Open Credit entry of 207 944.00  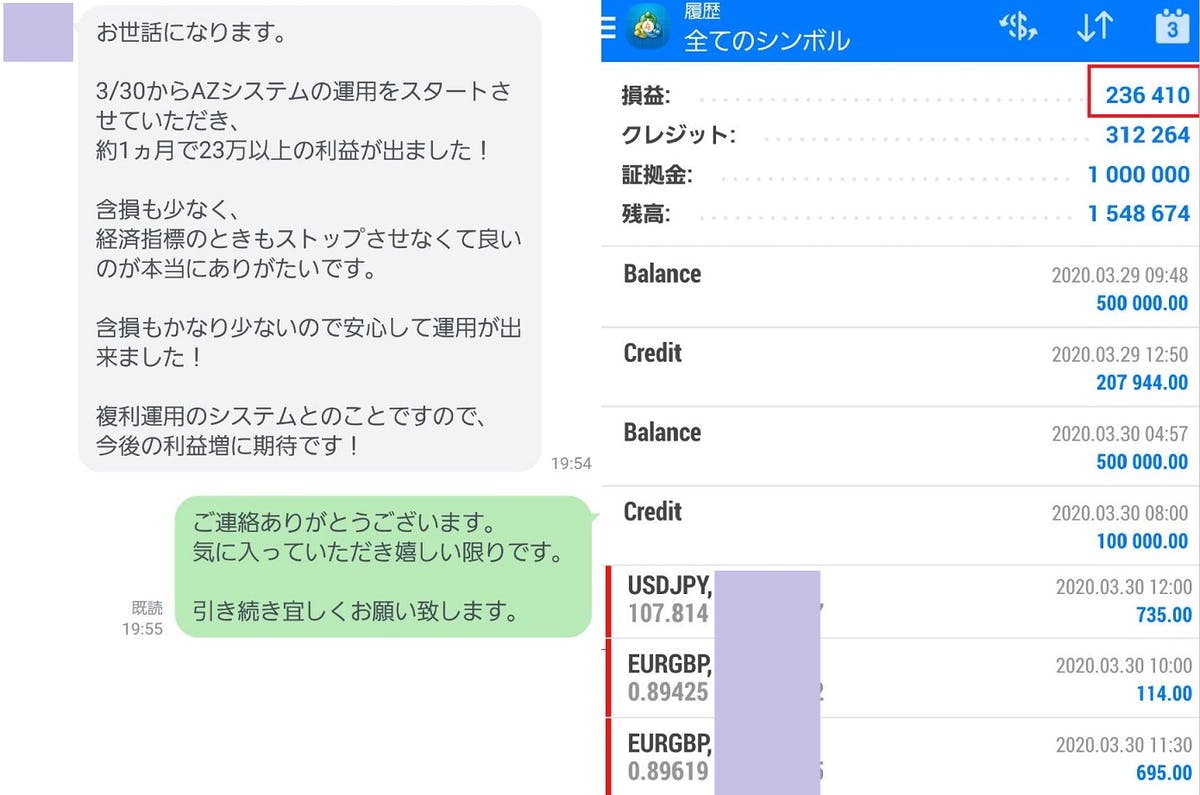pos(900,367)
